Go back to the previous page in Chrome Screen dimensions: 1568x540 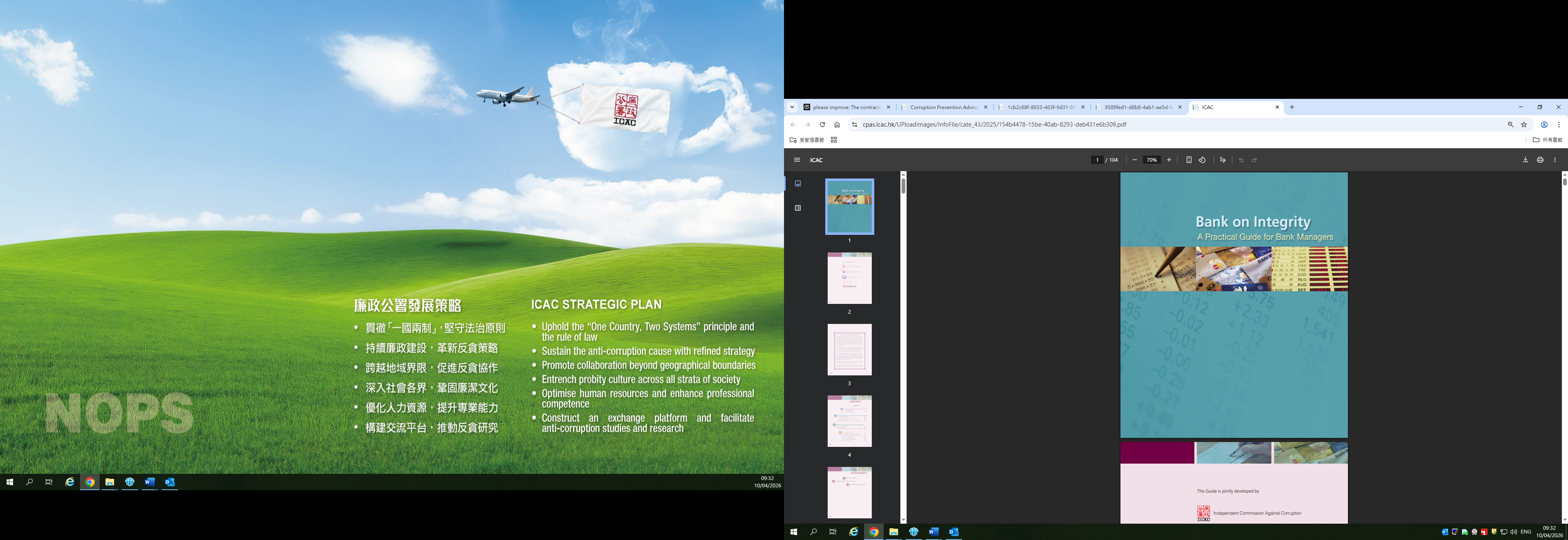click(x=793, y=125)
